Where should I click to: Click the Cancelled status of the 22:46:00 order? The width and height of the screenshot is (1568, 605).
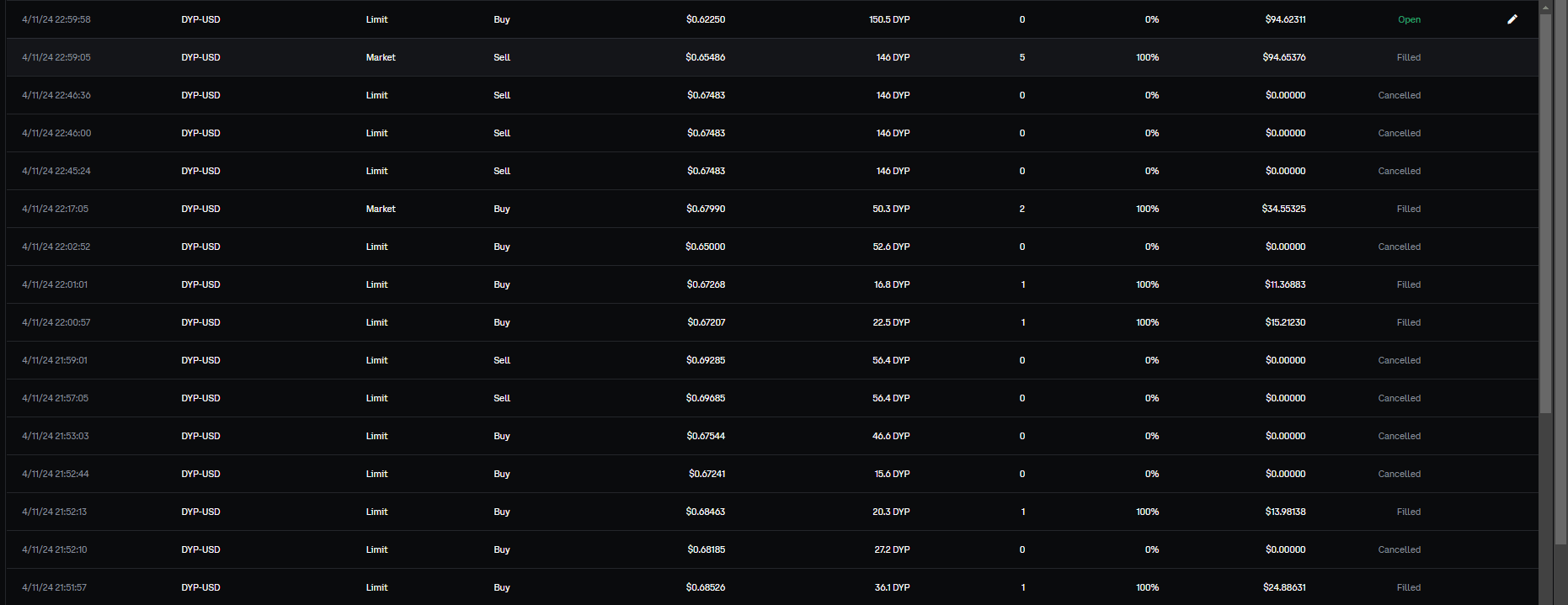point(1399,133)
